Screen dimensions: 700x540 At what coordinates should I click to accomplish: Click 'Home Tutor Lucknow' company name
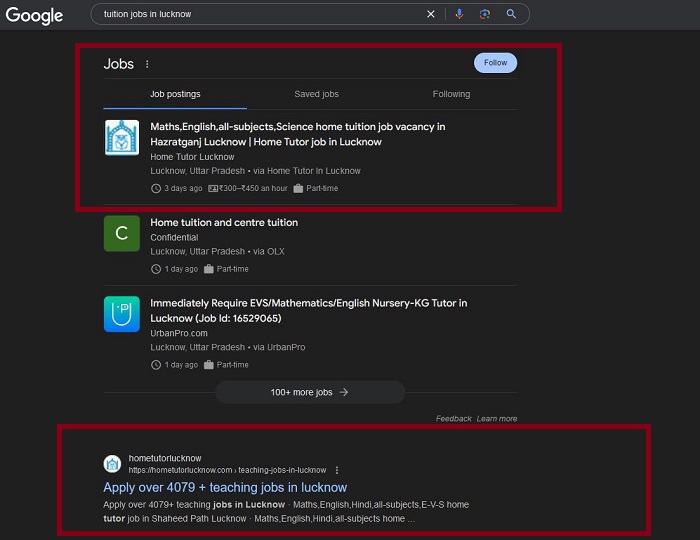click(192, 157)
